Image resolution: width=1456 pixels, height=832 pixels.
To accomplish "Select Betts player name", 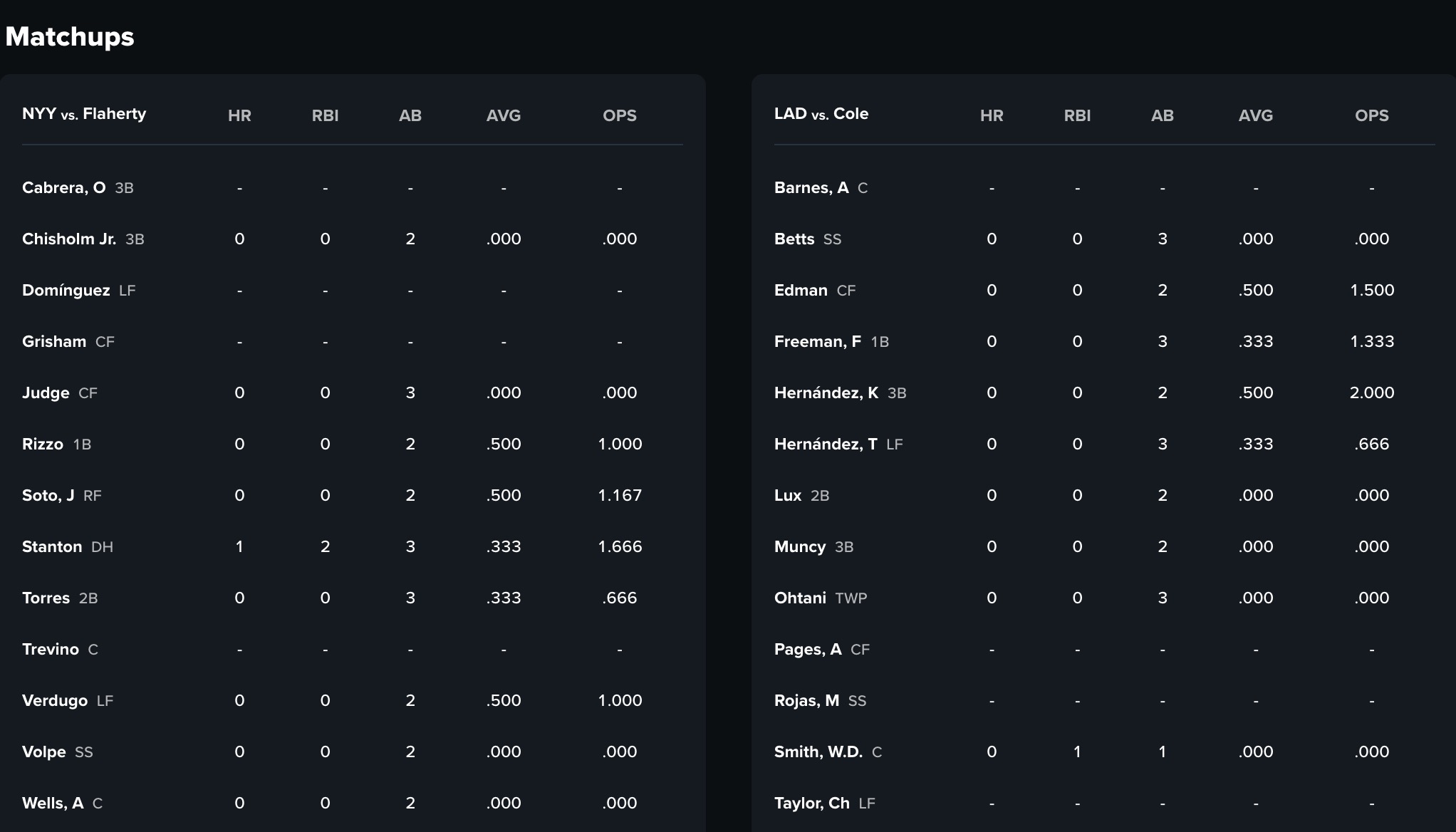I will click(x=794, y=239).
